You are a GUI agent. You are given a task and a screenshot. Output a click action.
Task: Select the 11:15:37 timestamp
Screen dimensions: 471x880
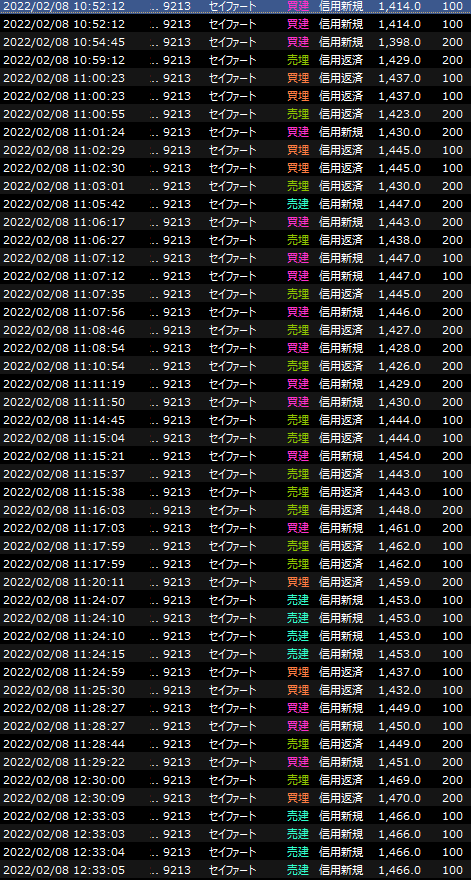coord(64,473)
